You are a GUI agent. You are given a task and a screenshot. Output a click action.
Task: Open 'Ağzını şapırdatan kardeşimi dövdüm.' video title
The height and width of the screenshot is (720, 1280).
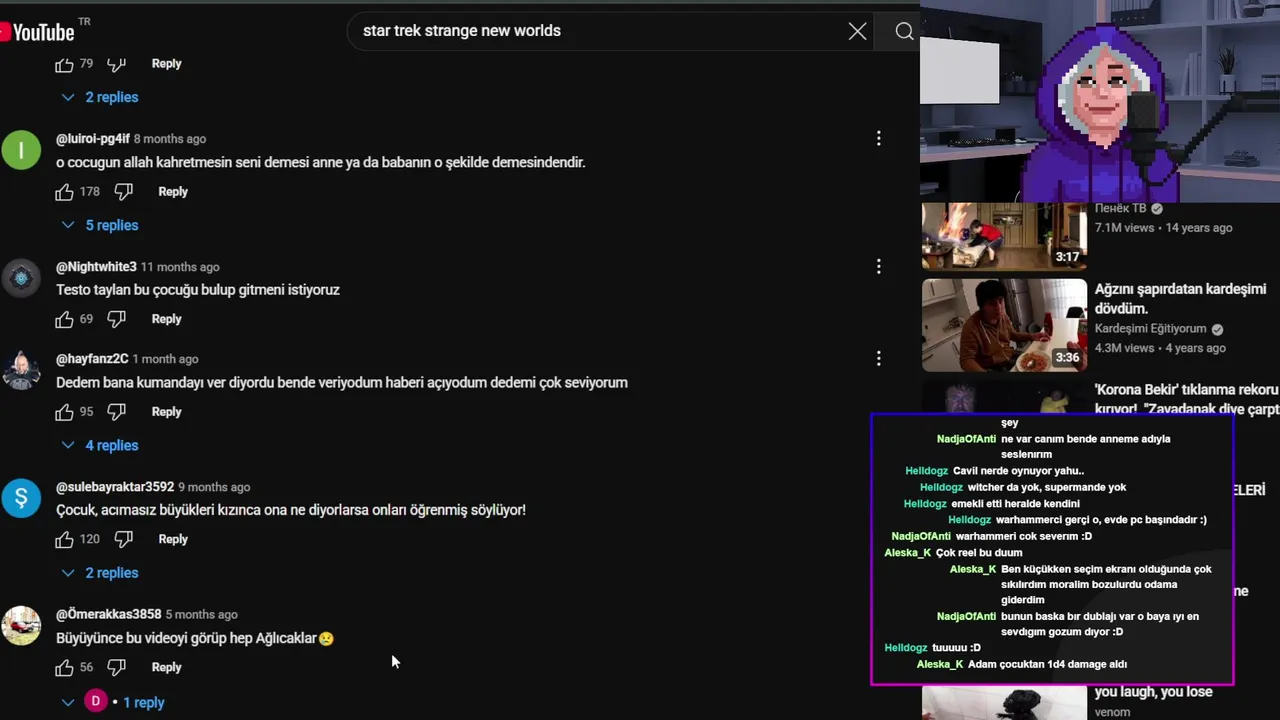1180,299
